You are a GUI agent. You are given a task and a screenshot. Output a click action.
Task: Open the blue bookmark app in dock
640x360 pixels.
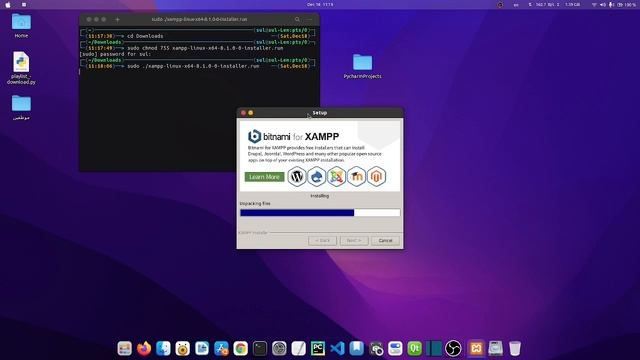(357, 349)
